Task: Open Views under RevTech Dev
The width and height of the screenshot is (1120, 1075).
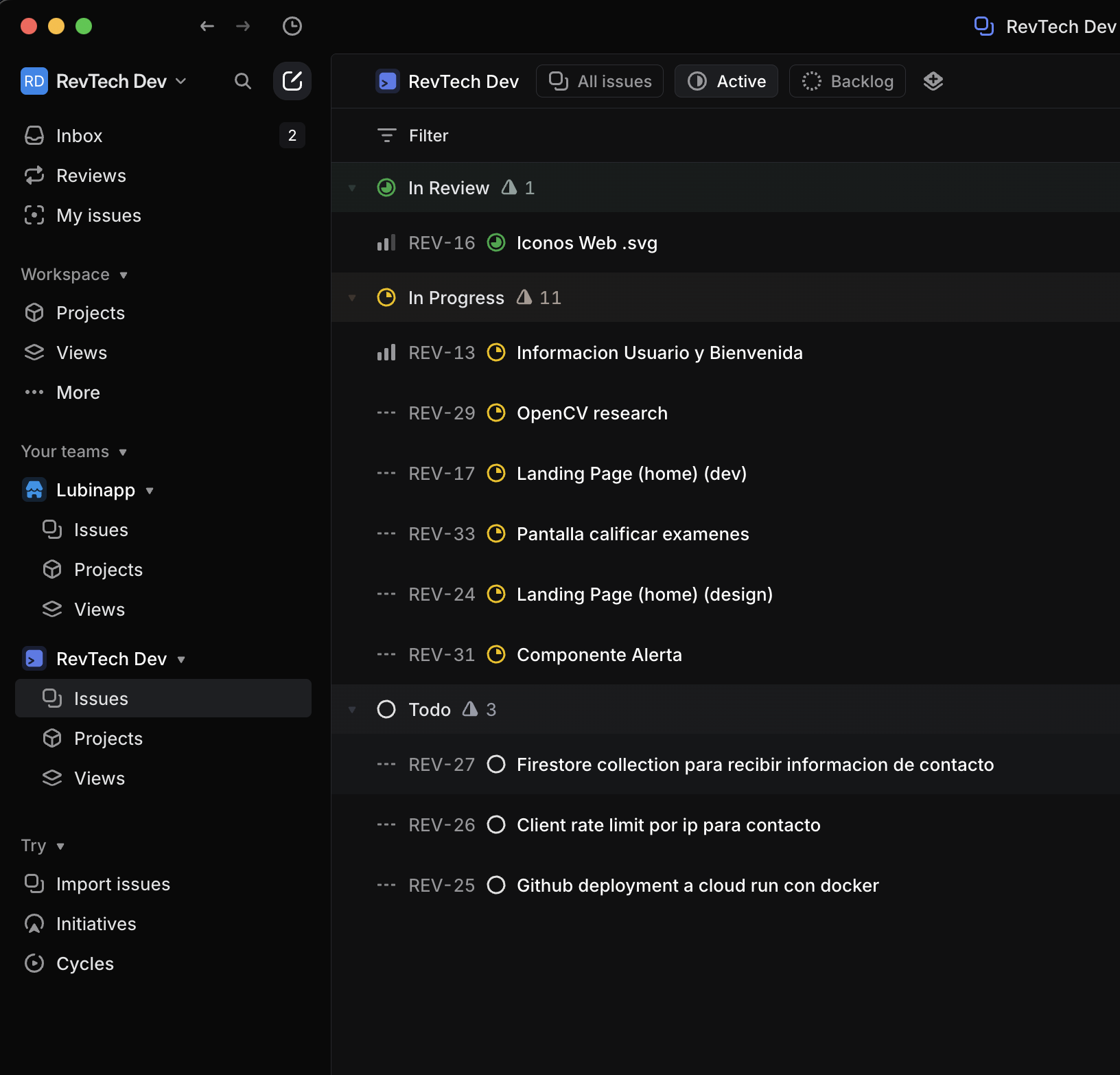Action: point(163,778)
